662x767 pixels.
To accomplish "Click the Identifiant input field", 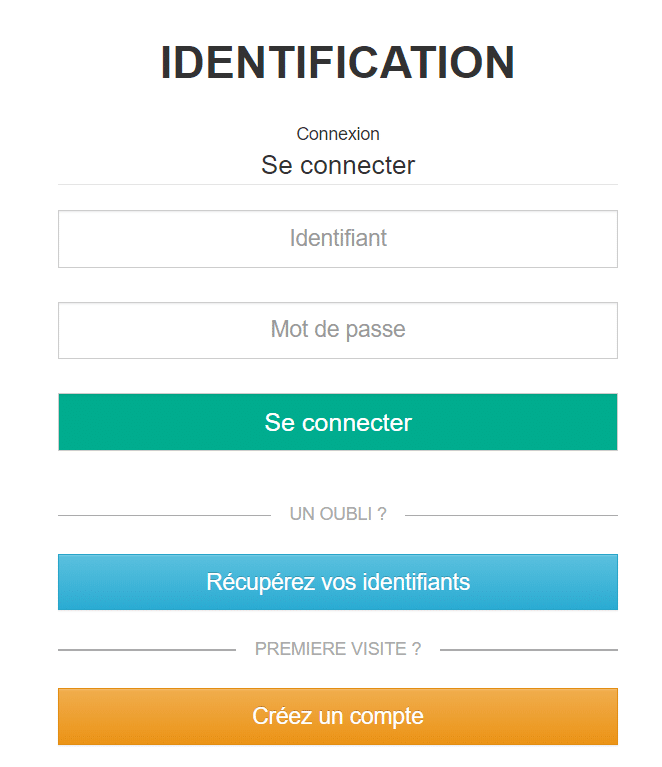I will coord(338,239).
